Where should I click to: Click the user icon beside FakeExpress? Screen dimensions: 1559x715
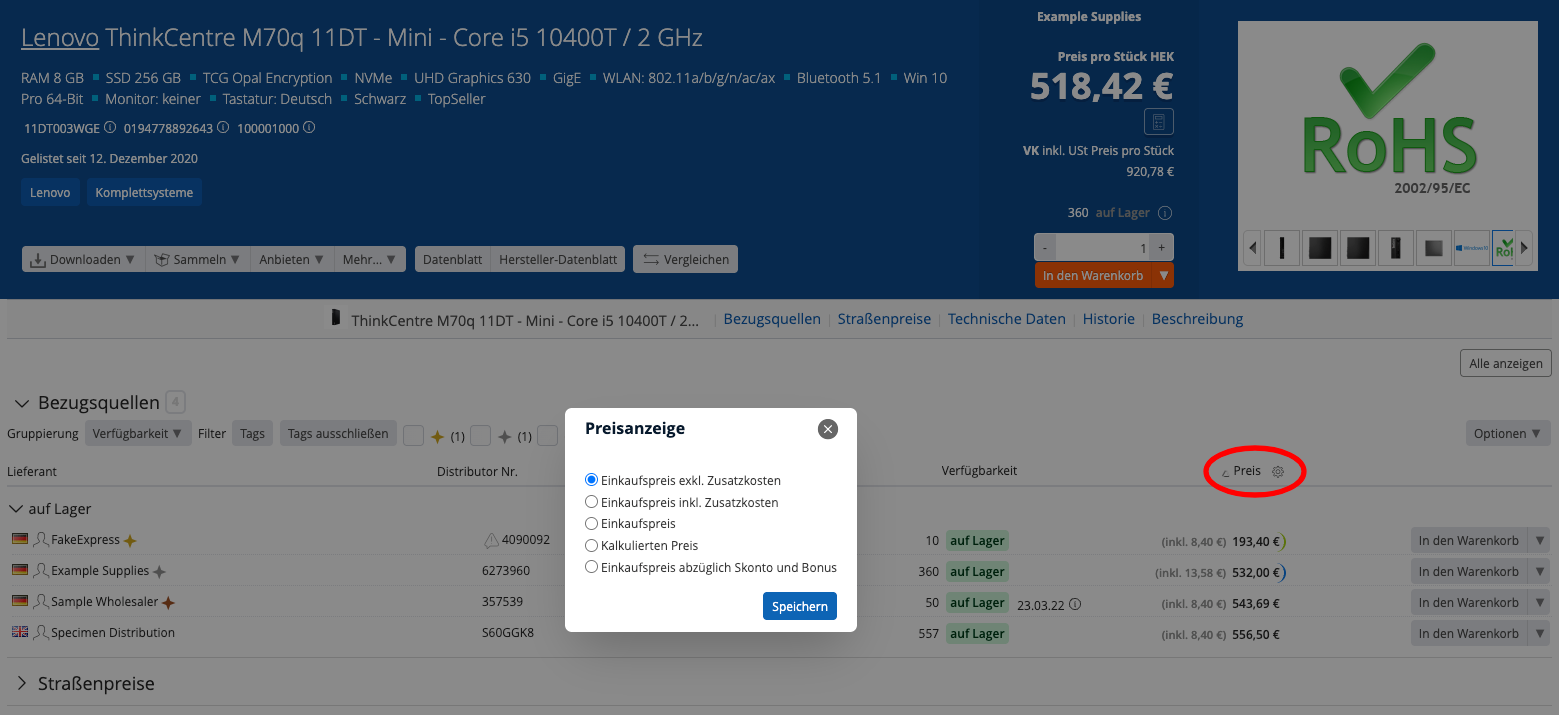(41, 540)
